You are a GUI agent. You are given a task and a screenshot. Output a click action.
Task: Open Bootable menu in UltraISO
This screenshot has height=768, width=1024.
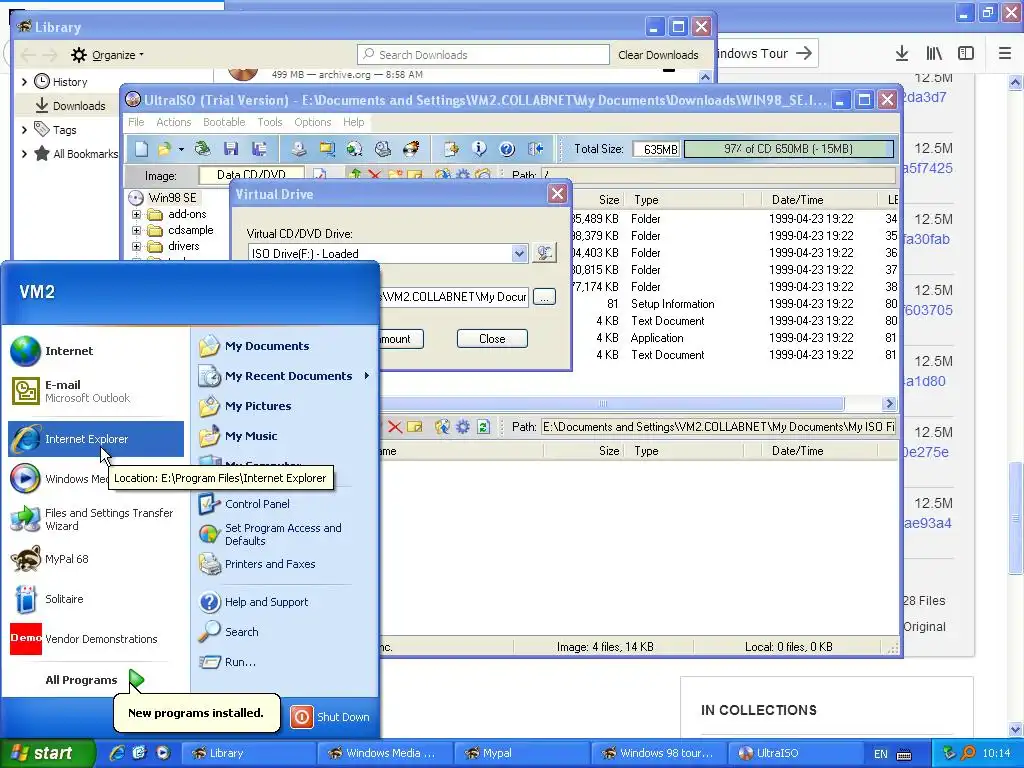coord(224,122)
